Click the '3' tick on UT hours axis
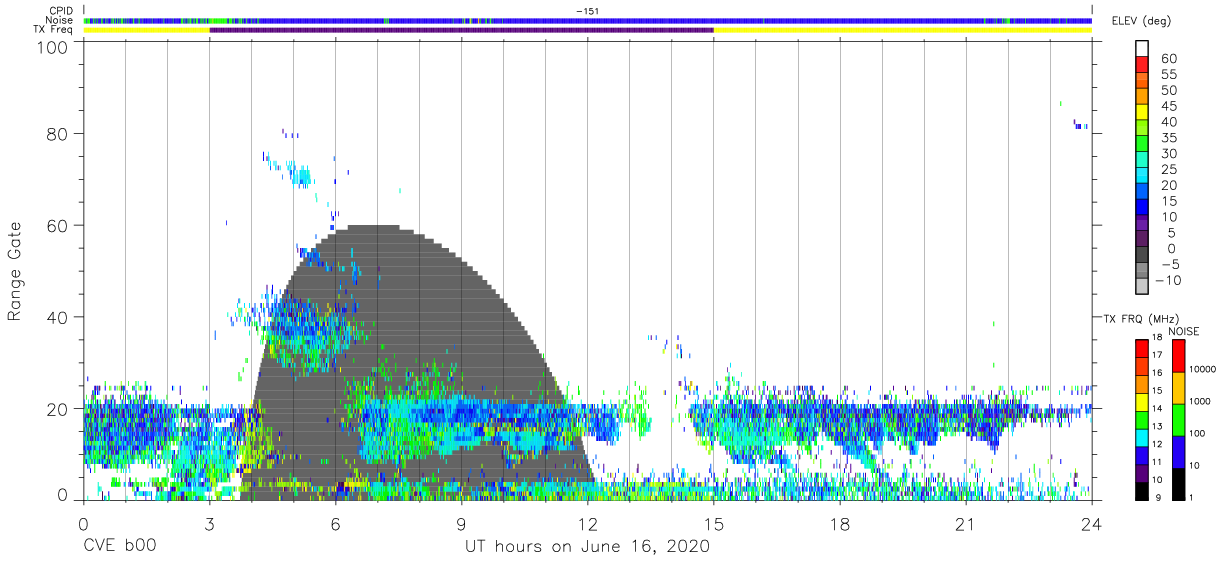 point(210,525)
